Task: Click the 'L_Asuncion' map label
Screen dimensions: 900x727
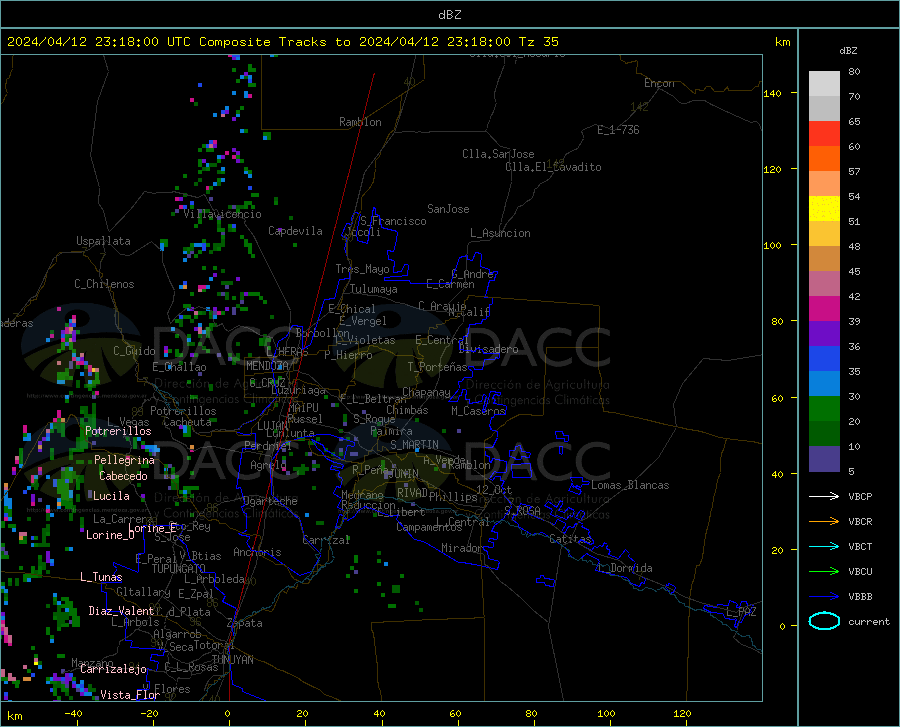Action: pos(500,233)
